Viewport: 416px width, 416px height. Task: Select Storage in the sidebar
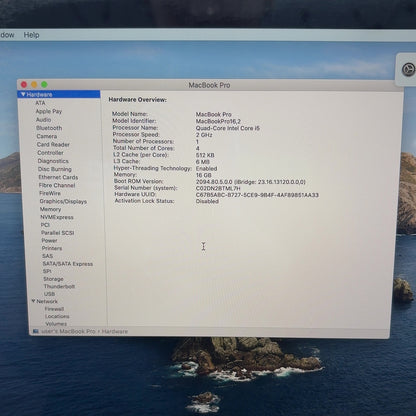pyautogui.click(x=53, y=279)
